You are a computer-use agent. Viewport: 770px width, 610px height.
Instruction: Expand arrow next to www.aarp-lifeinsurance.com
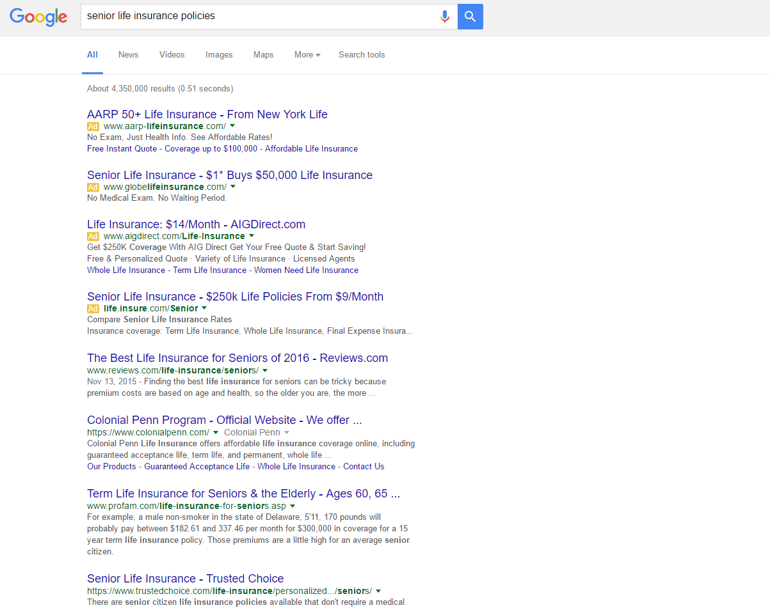233,127
